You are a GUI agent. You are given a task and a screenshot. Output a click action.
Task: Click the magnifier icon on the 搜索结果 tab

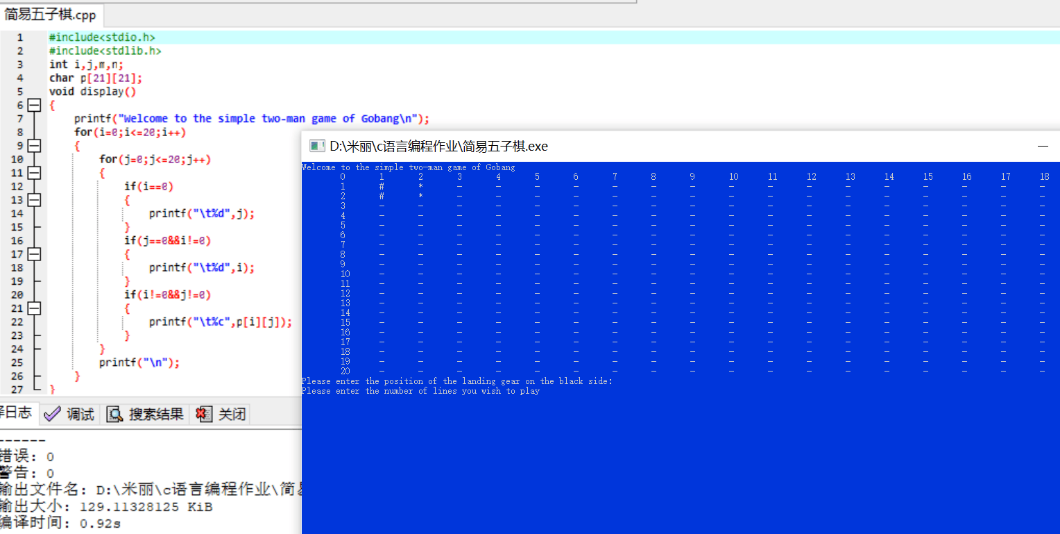tap(115, 414)
